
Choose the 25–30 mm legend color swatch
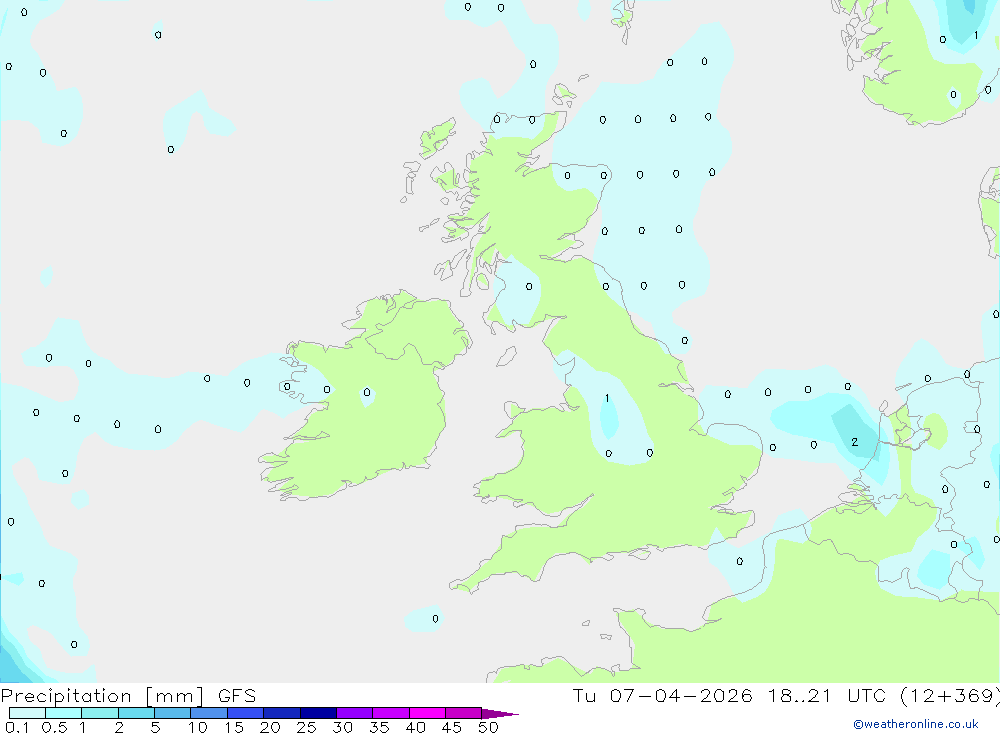[318, 713]
